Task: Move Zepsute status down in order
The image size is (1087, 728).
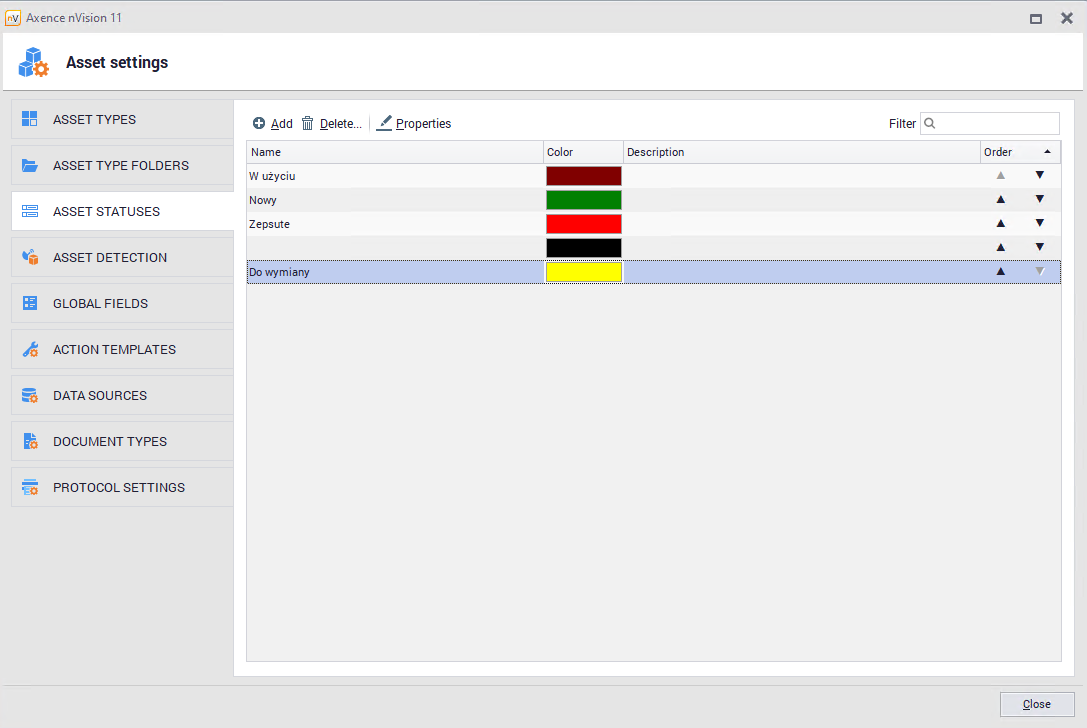Action: coord(1039,223)
